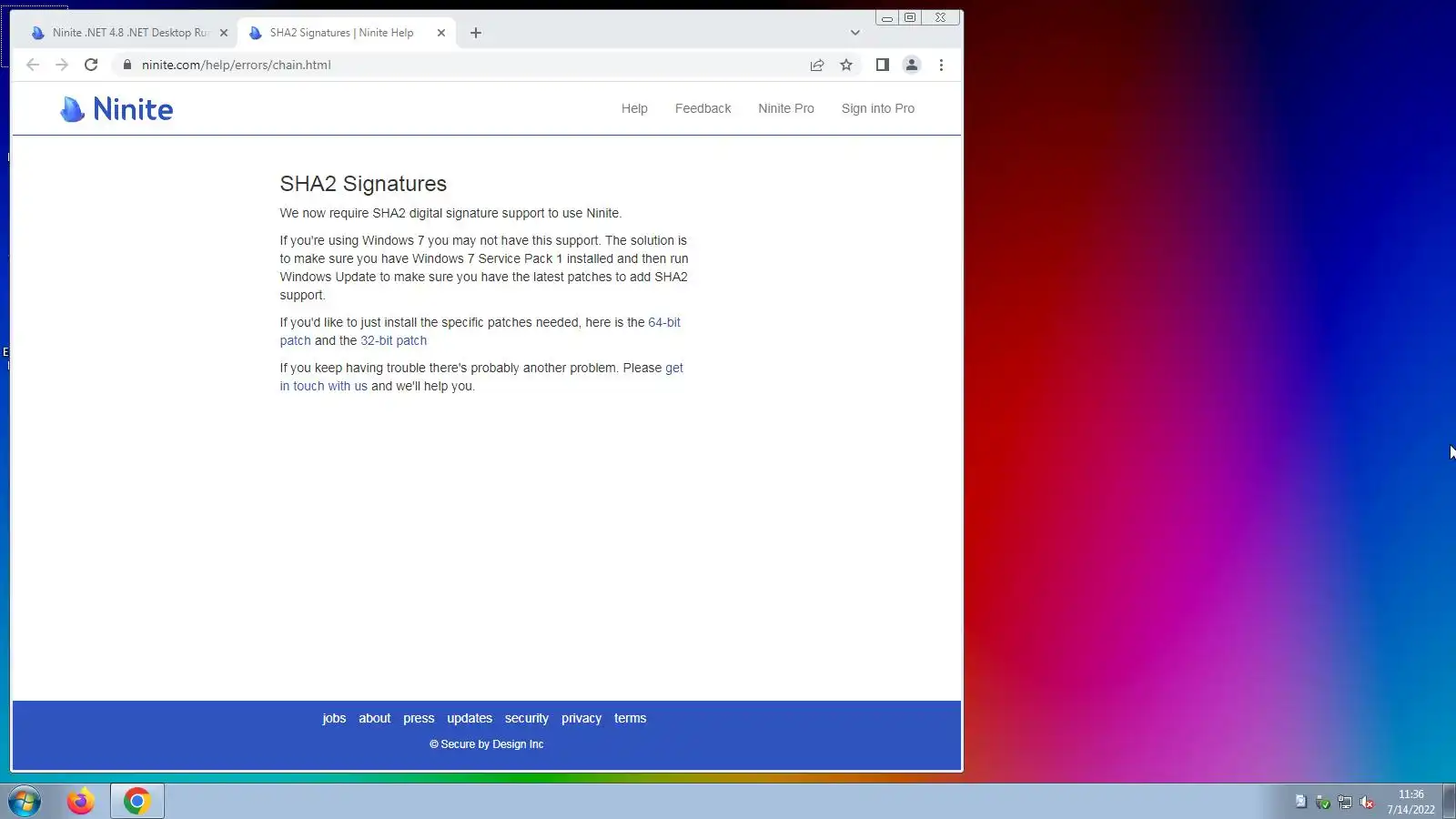This screenshot has height=819, width=1456.
Task: Open press footer link
Action: click(x=419, y=718)
